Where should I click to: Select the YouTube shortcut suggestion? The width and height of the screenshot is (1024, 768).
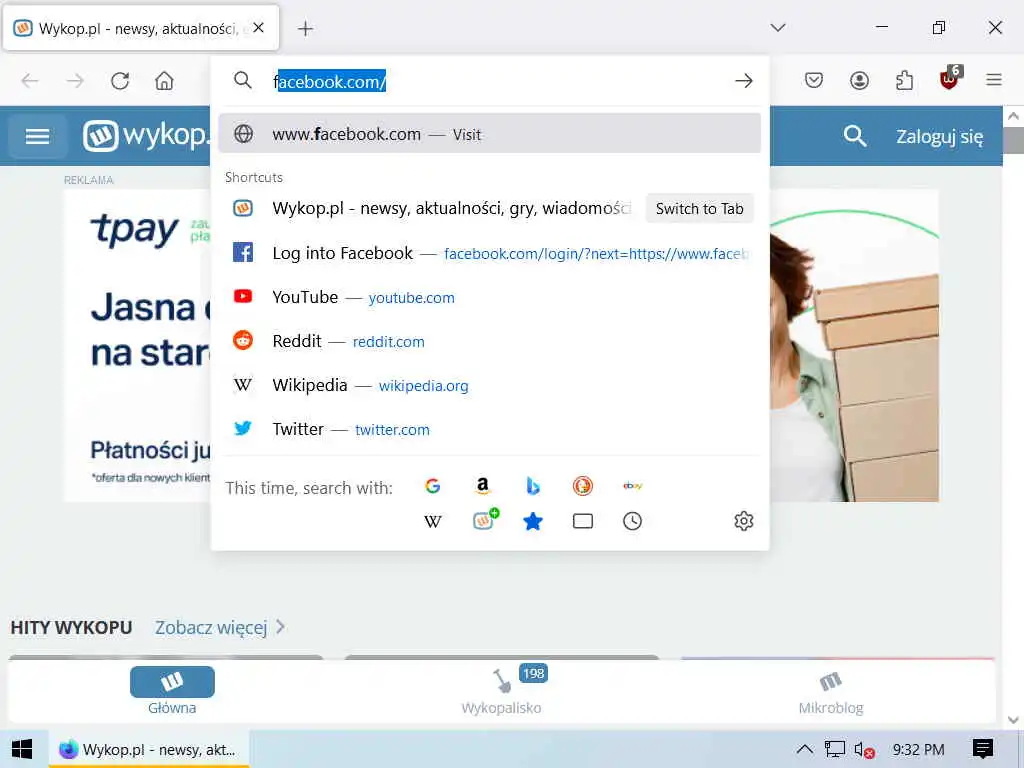[x=490, y=297]
